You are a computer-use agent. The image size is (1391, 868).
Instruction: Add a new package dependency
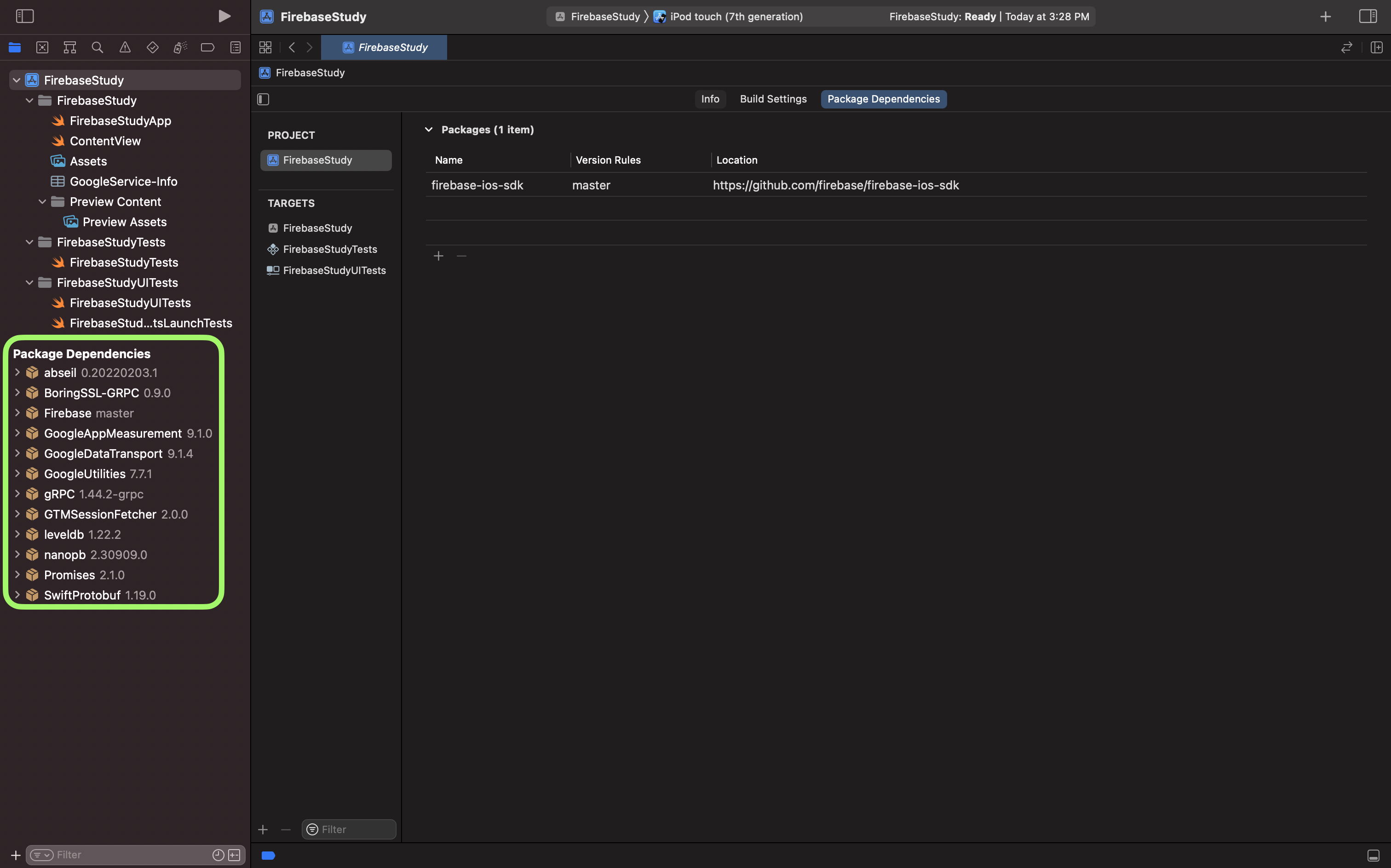pos(438,256)
